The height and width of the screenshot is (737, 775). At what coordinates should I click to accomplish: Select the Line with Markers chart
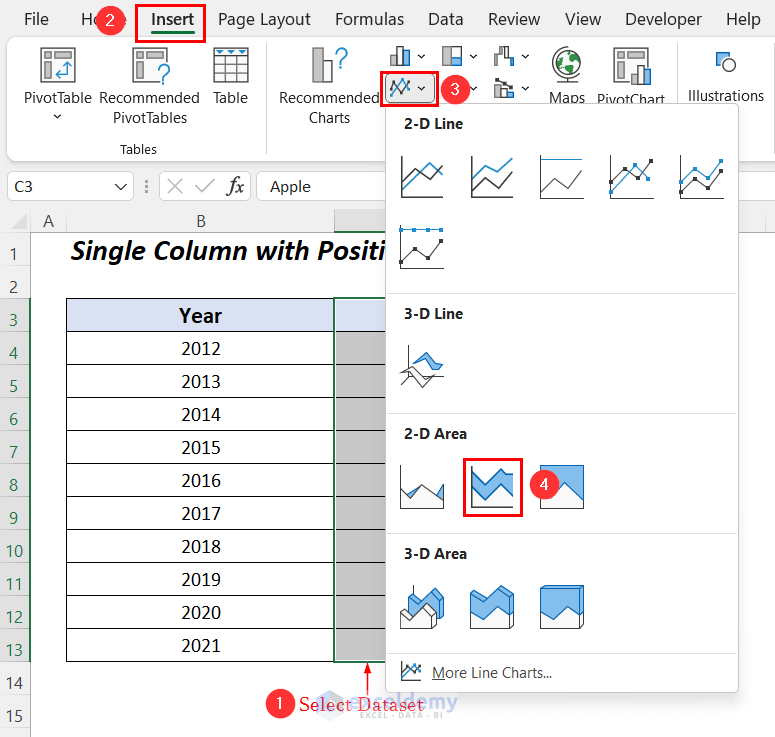tap(632, 176)
